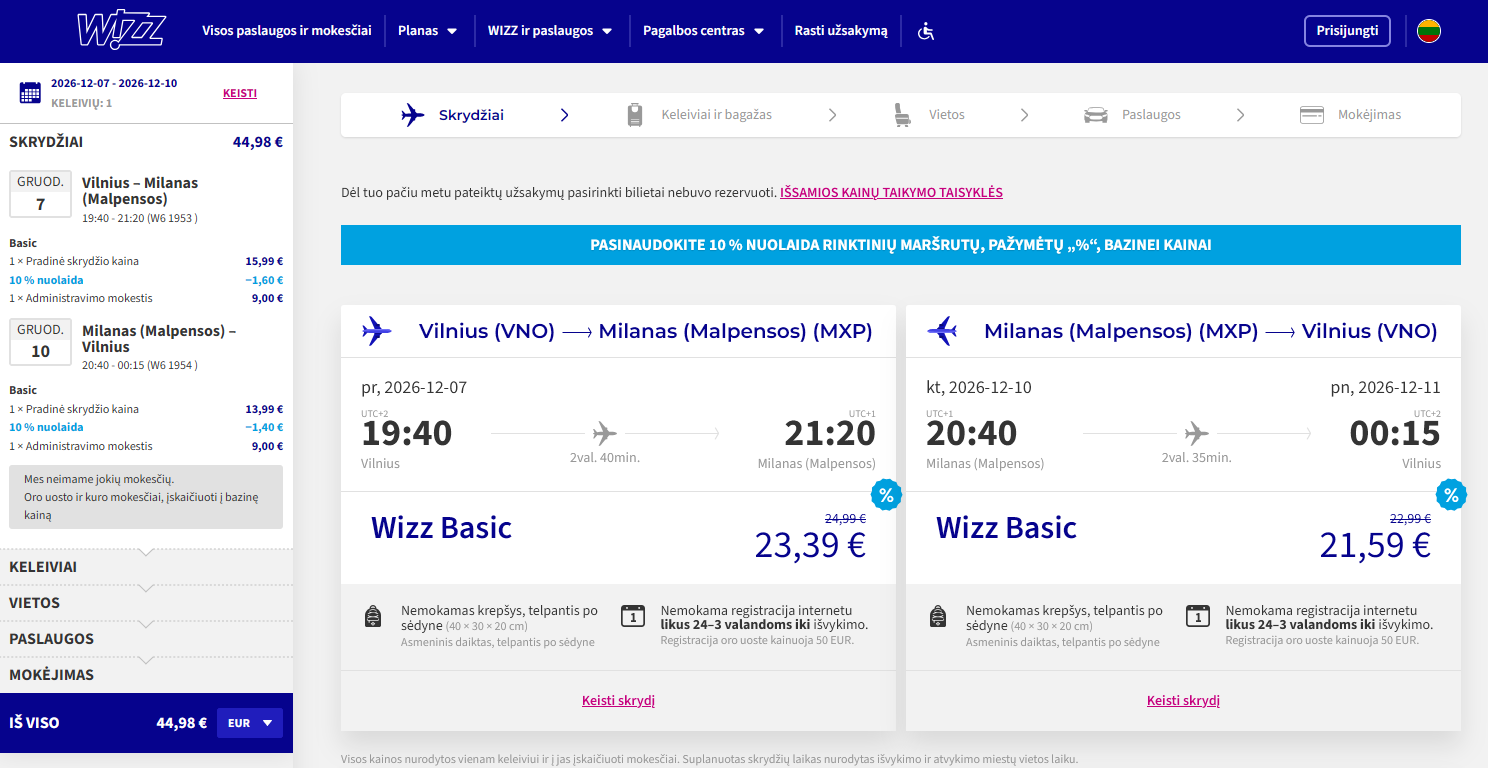Click Keisti skrydį for Milanas–Vilnius flight

point(1183,701)
